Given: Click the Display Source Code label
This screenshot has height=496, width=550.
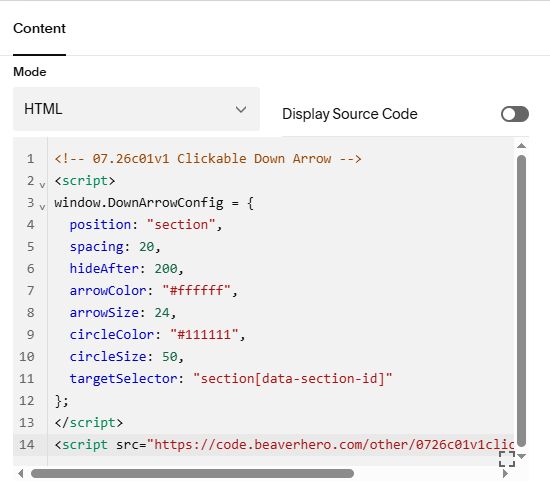Looking at the screenshot, I should [x=350, y=114].
